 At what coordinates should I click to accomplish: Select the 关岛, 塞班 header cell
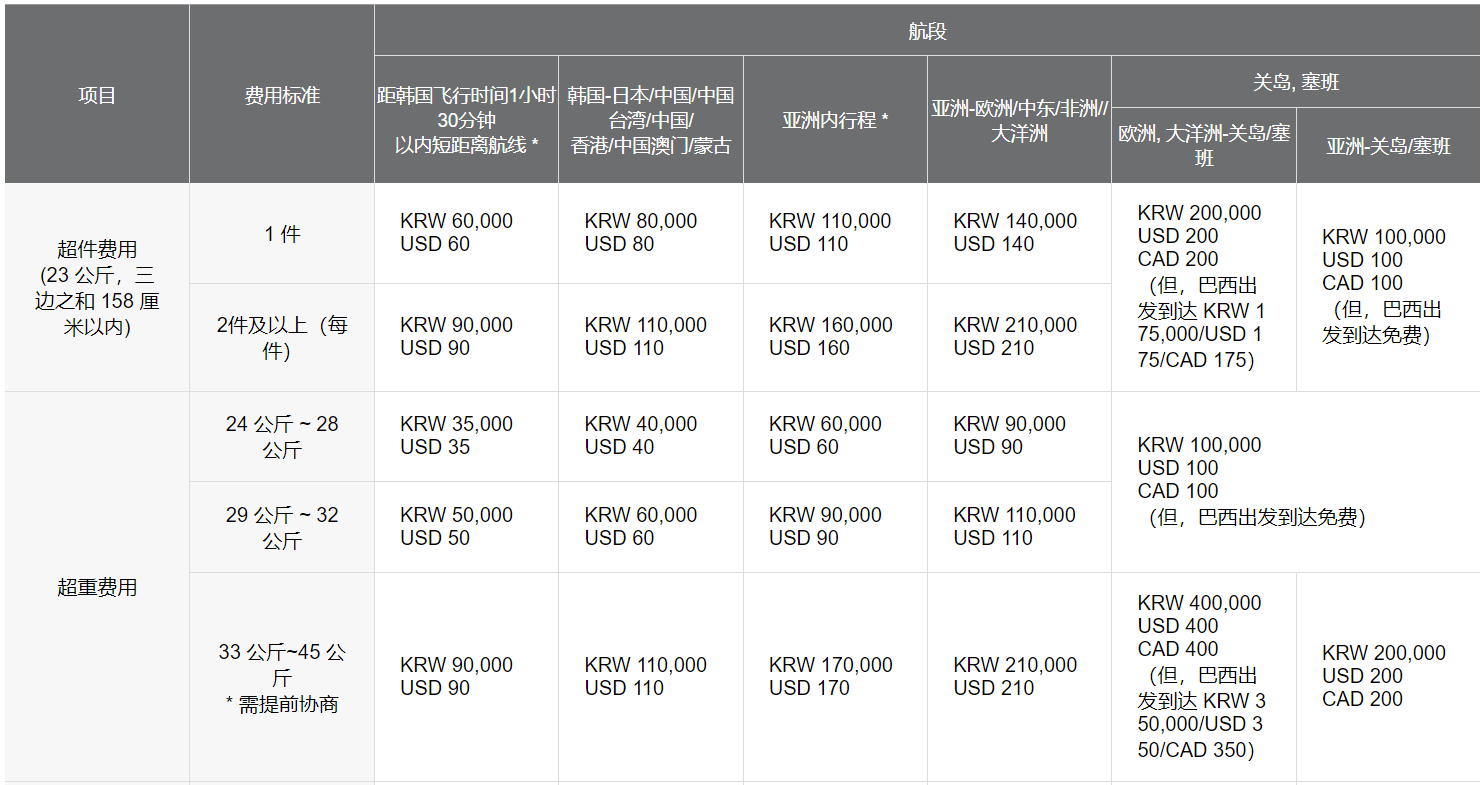pyautogui.click(x=1296, y=82)
